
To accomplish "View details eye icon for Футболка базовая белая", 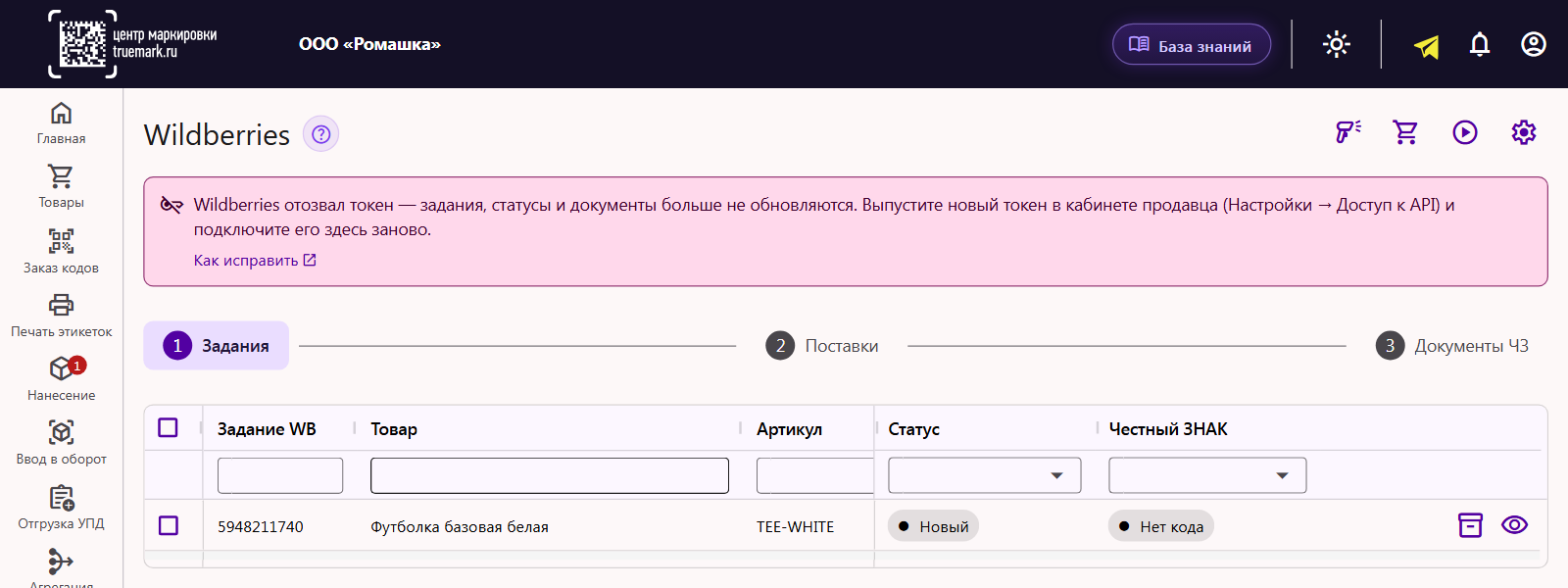I will (1514, 525).
